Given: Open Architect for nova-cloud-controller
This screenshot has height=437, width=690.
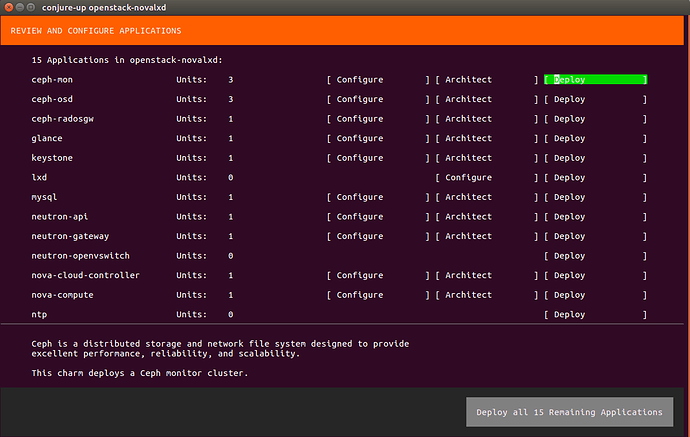Looking at the screenshot, I should [x=487, y=275].
